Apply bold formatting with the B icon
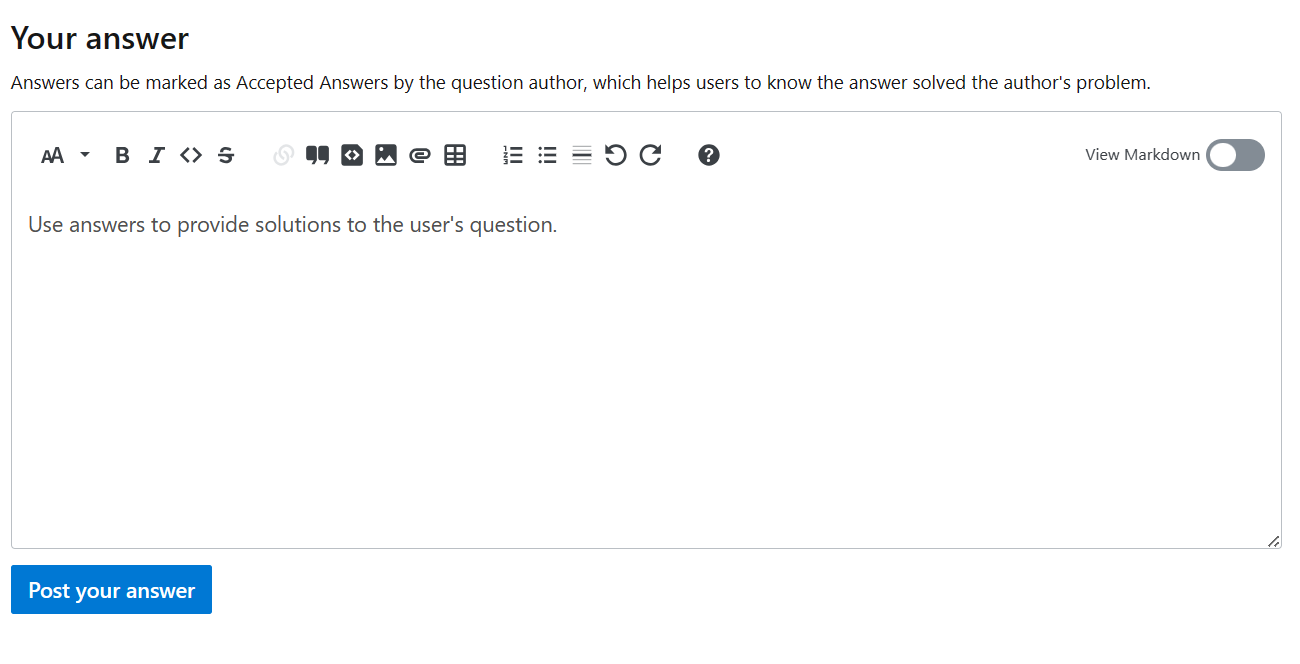Image resolution: width=1300 pixels, height=664 pixels. click(121, 155)
